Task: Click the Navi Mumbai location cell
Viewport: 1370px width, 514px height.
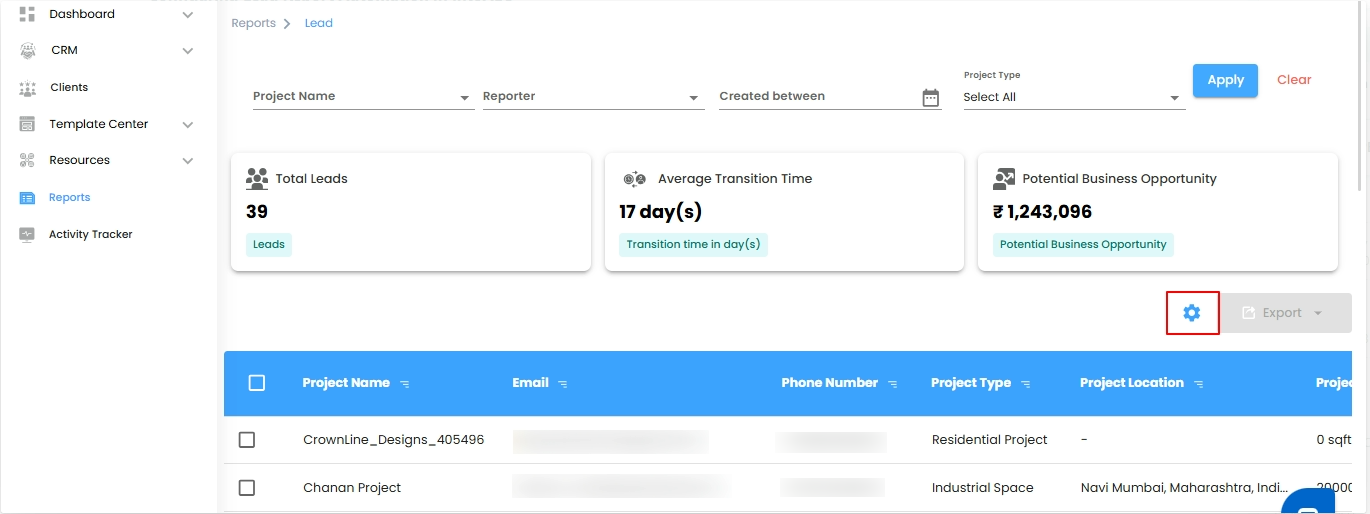Action: click(1185, 488)
